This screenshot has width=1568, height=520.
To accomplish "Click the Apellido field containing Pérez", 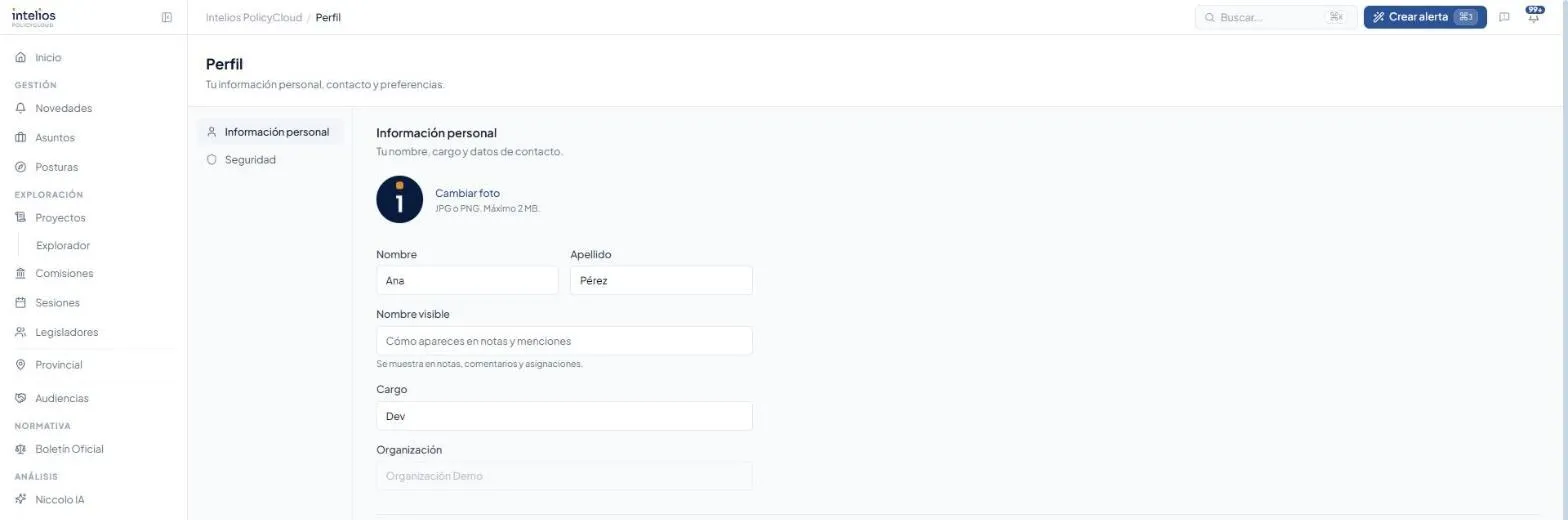I will [x=661, y=280].
